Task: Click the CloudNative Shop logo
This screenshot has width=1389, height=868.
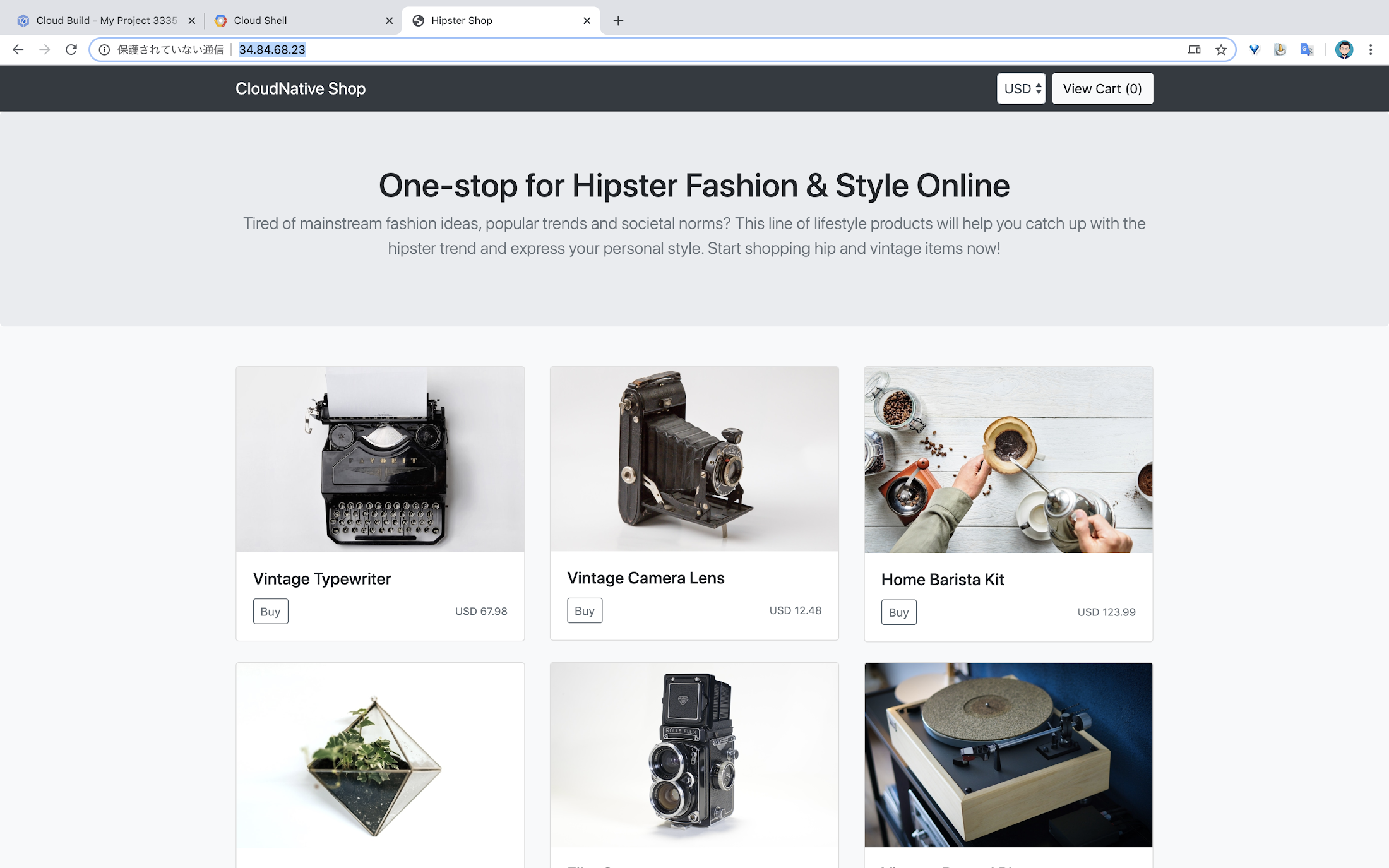Action: click(x=300, y=88)
